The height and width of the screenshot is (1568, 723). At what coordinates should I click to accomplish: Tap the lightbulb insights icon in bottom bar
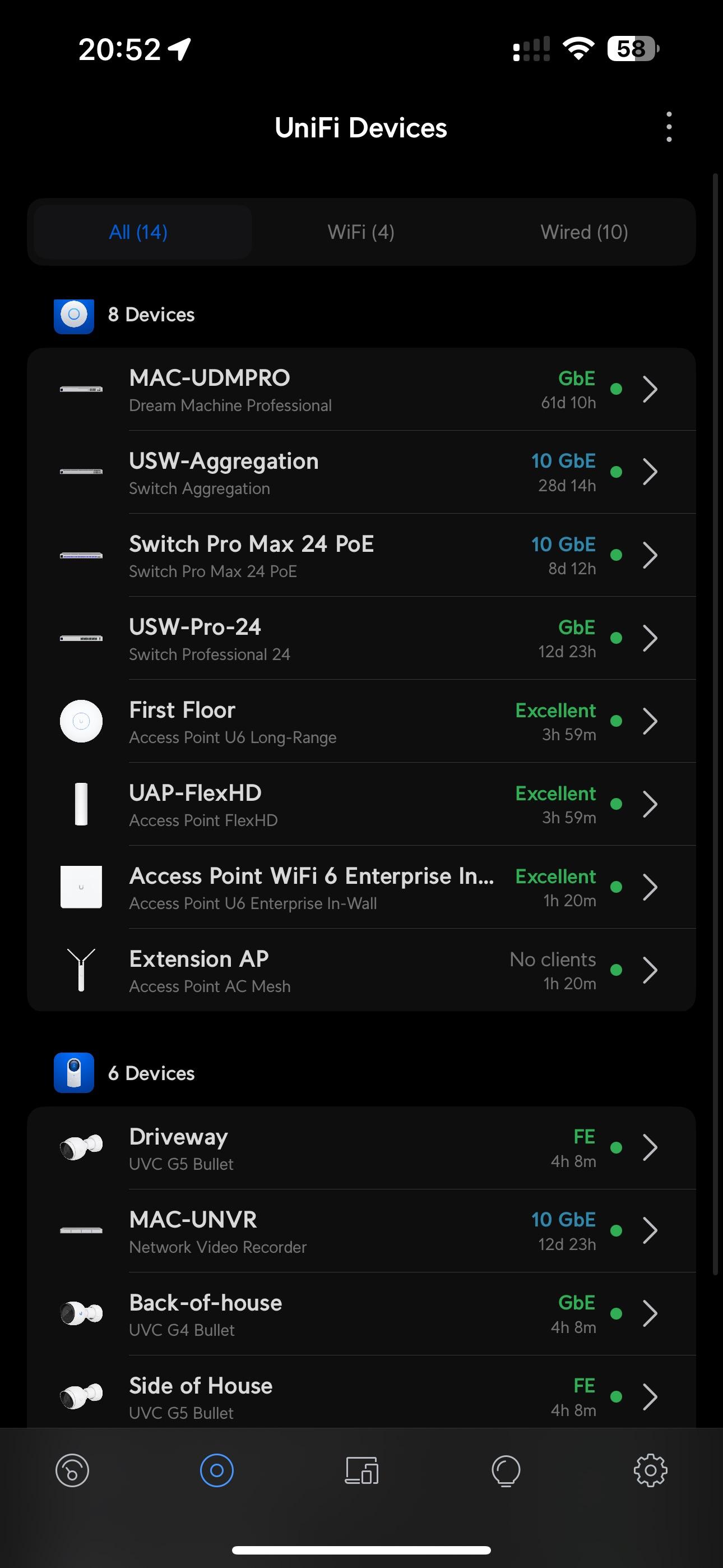506,1470
